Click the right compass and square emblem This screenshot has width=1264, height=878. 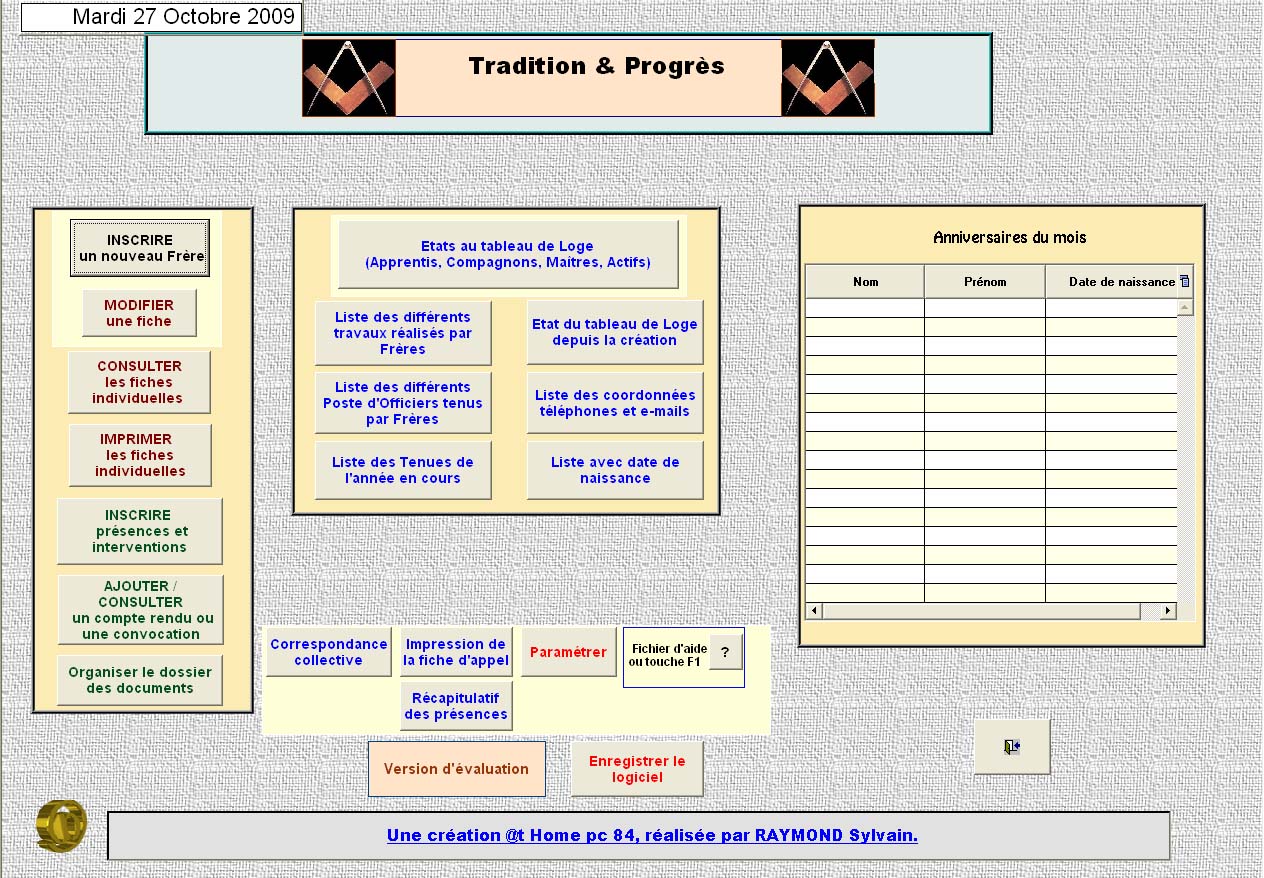click(827, 78)
